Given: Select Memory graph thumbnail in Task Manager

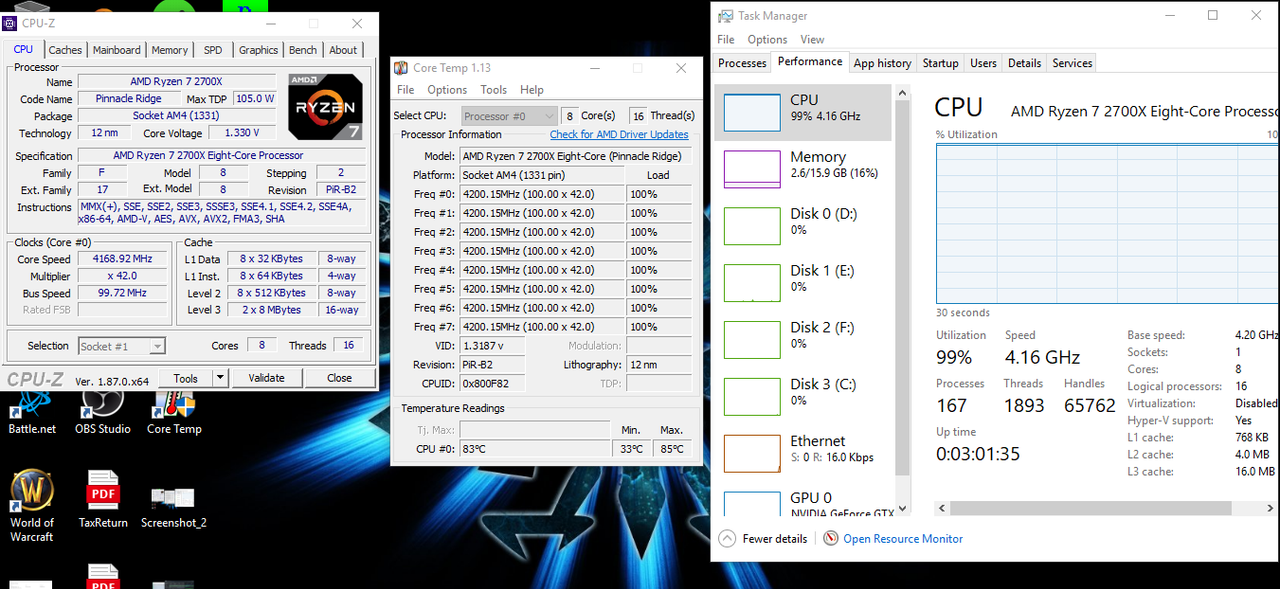Looking at the screenshot, I should (752, 169).
